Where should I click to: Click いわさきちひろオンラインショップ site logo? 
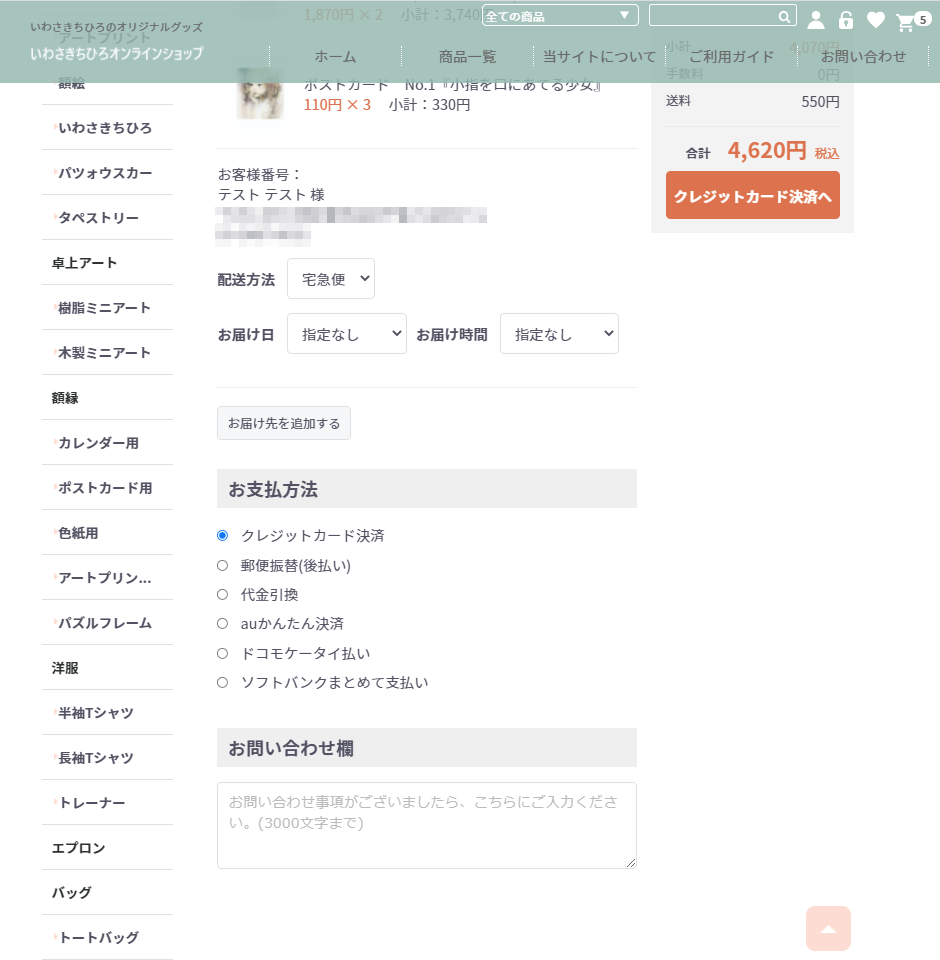pos(116,53)
